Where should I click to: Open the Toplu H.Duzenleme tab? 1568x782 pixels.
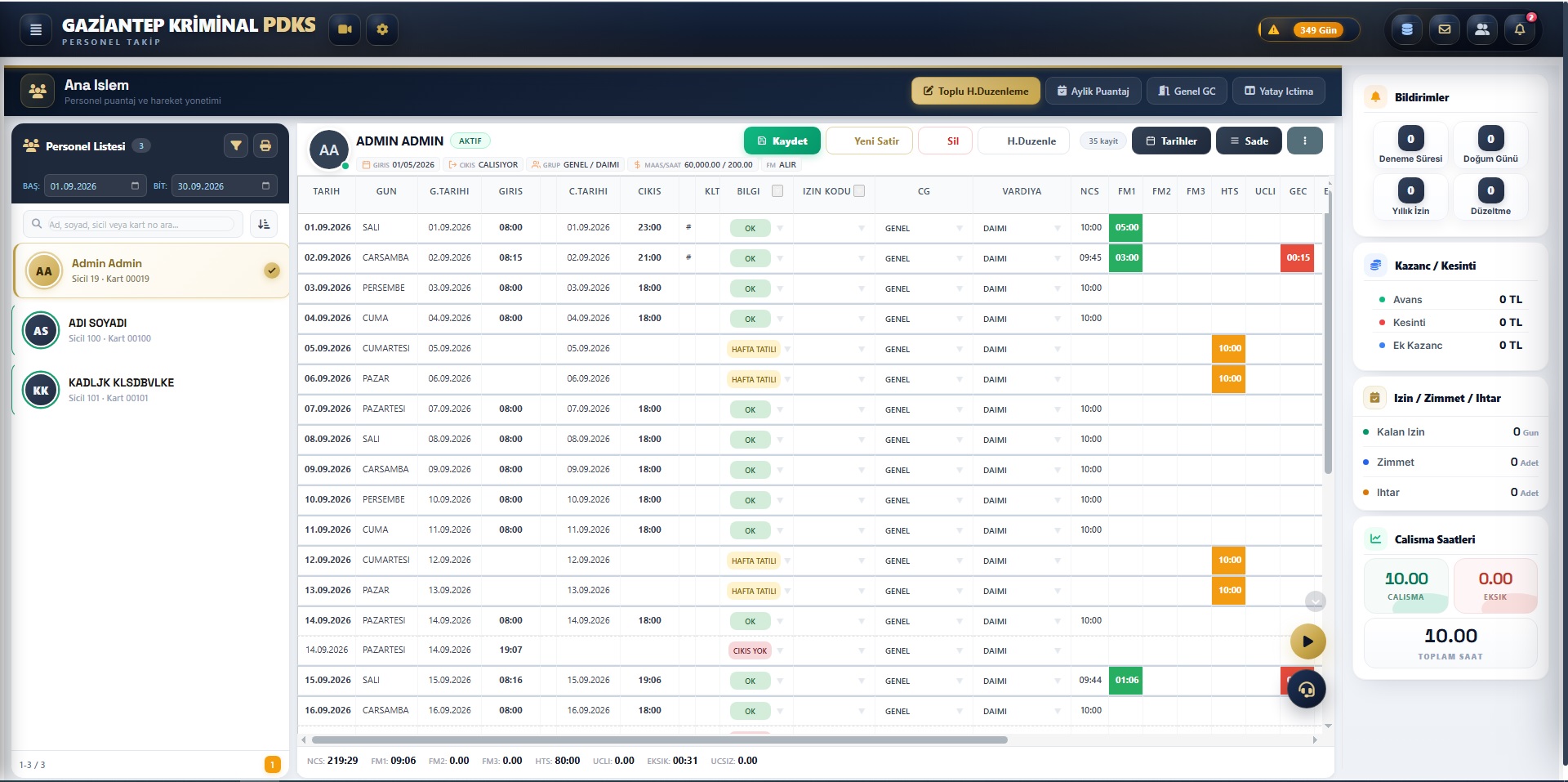976,91
